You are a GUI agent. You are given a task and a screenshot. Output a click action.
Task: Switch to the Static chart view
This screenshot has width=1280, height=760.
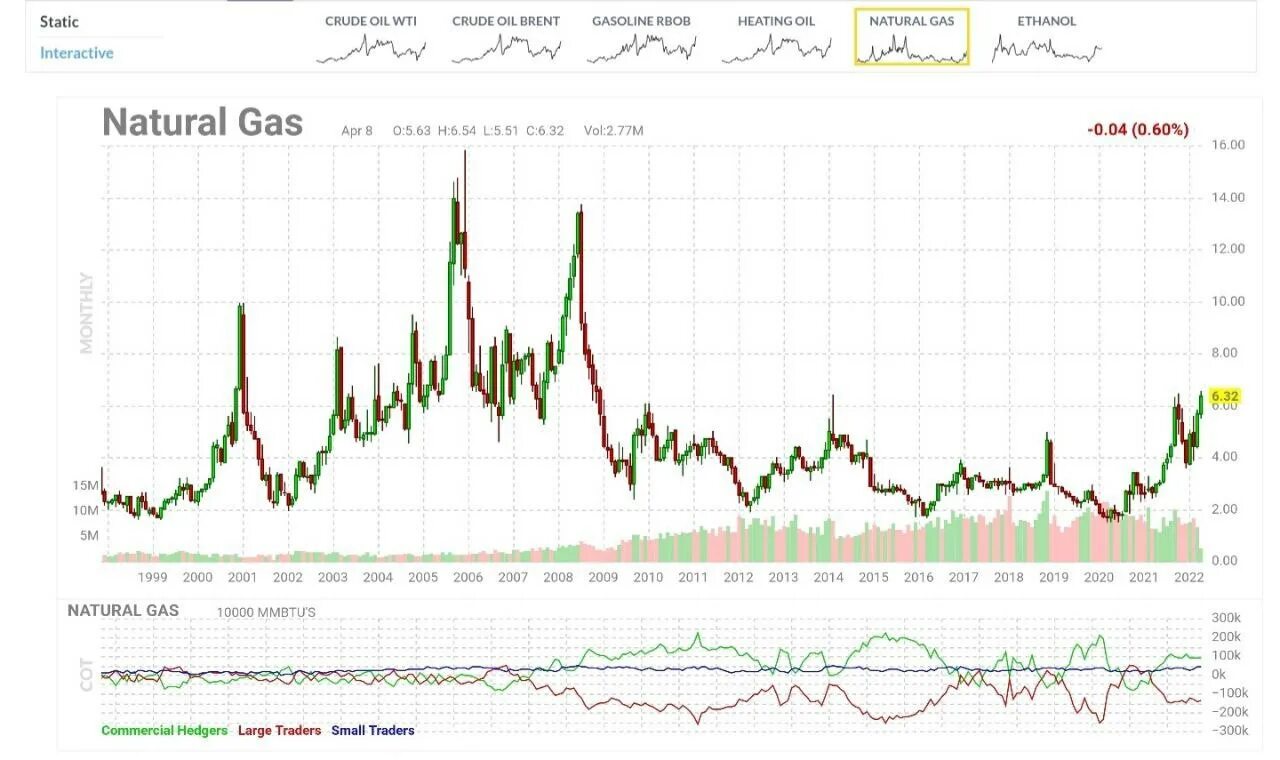click(59, 22)
